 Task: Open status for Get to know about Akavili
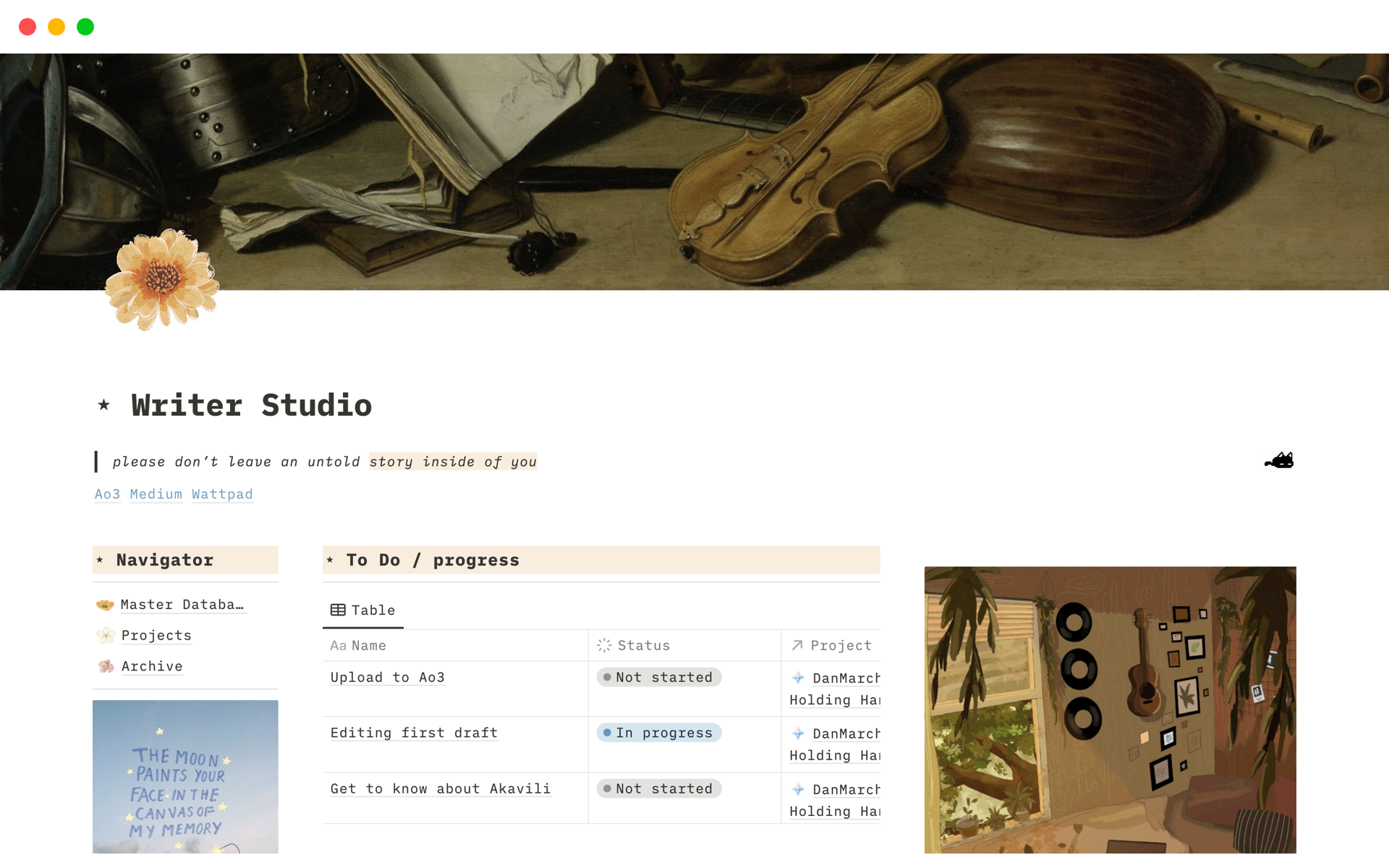(659, 788)
